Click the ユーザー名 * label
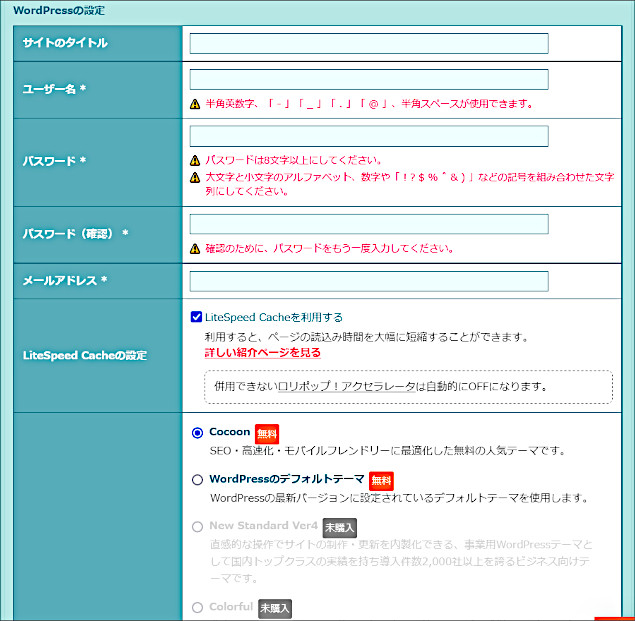This screenshot has height=621, width=635. pyautogui.click(x=54, y=89)
